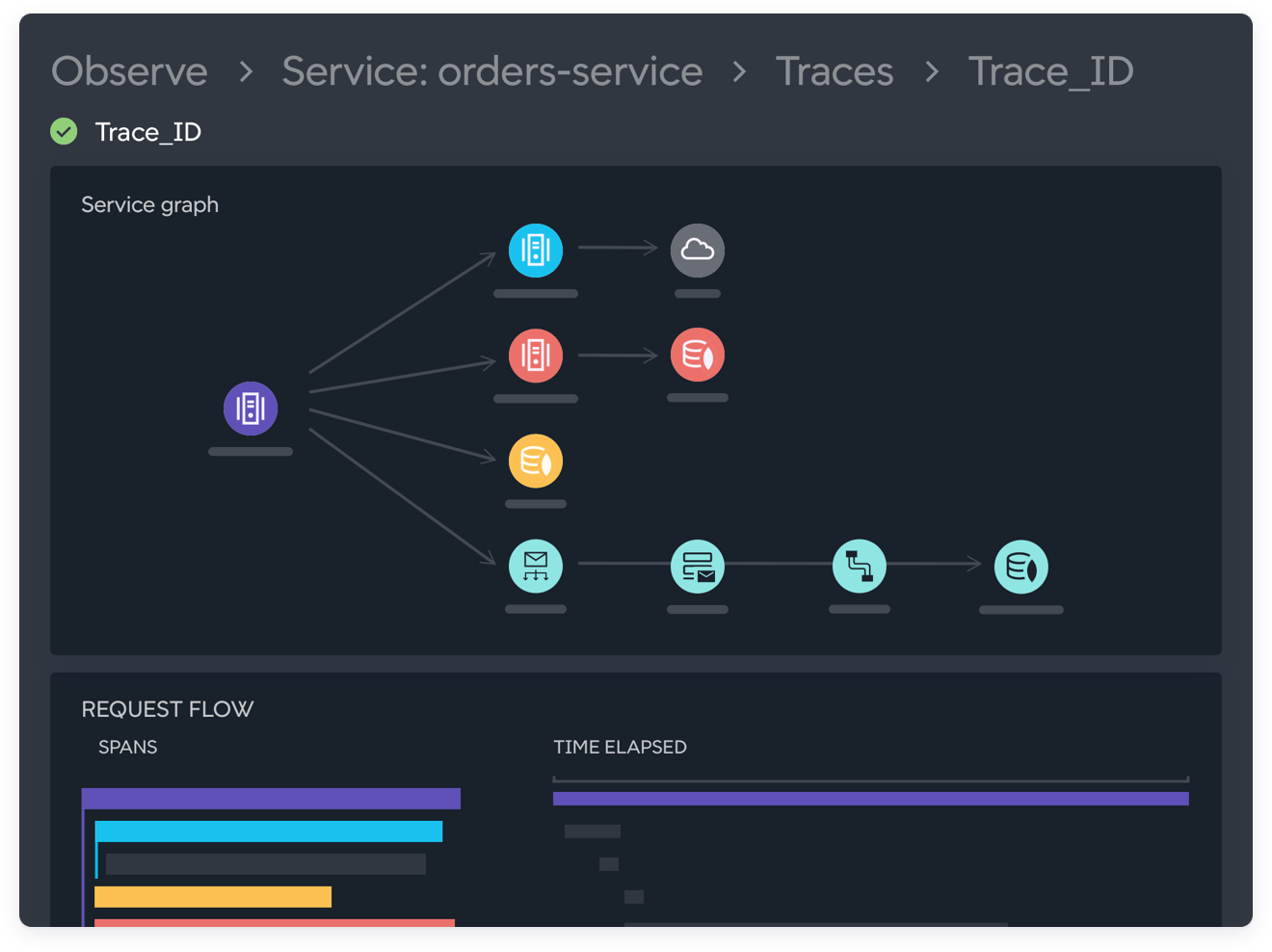Select the purple root span bar
Screen dimensions: 1272x952
pos(271,799)
